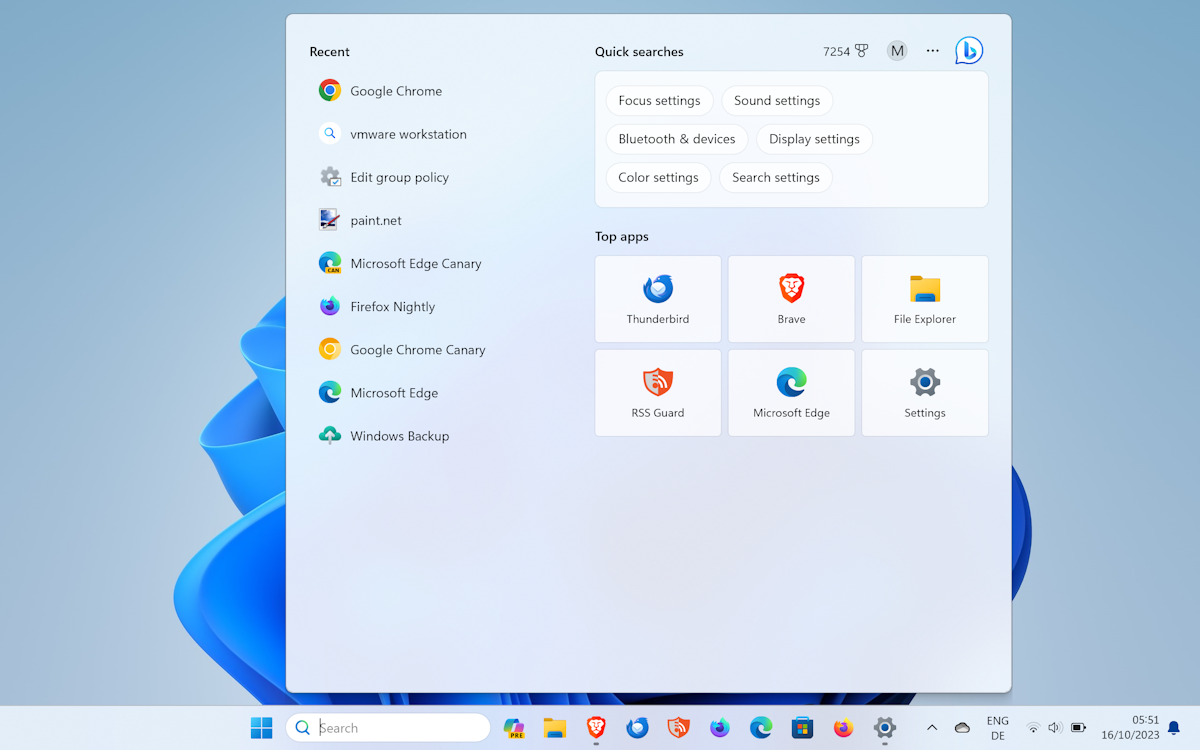
Task: View the 7254 Microsoft Rewards points
Action: point(843,50)
